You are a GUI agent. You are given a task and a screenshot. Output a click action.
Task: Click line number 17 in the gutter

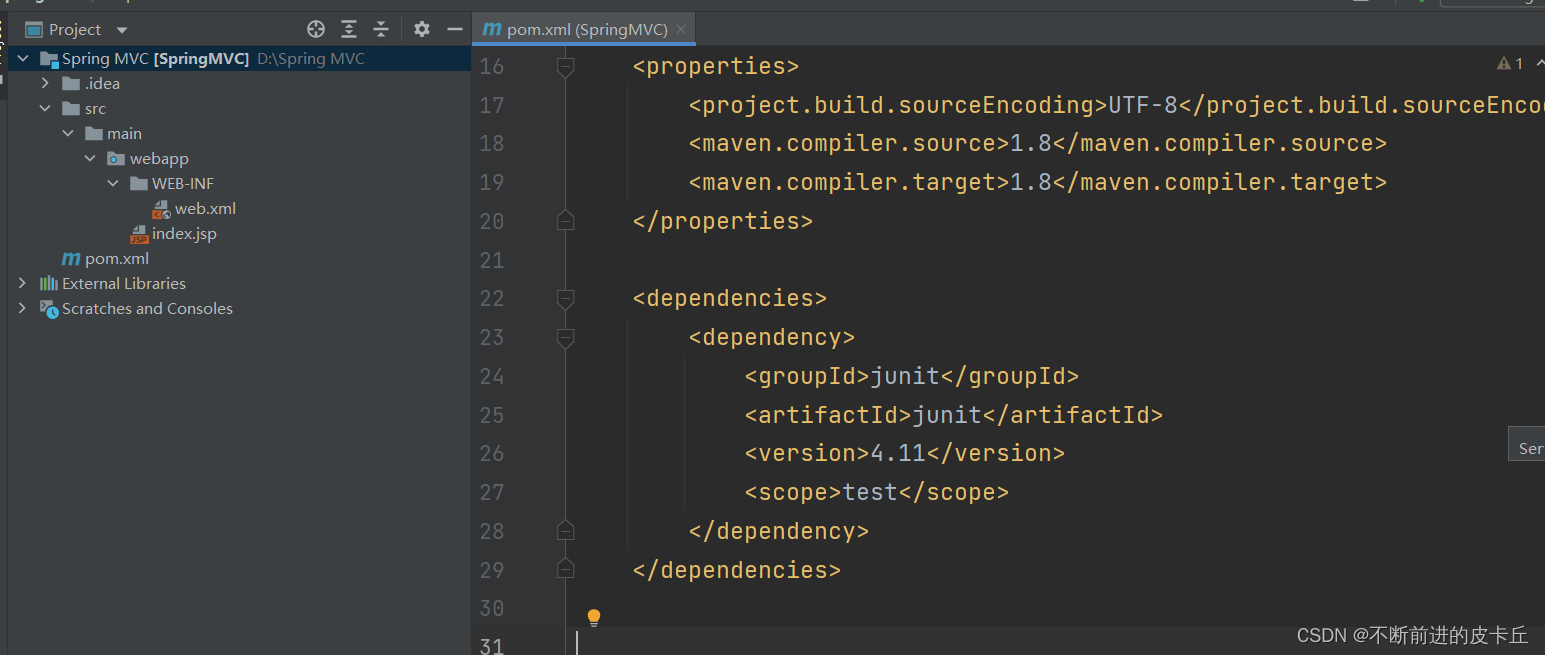(x=492, y=105)
